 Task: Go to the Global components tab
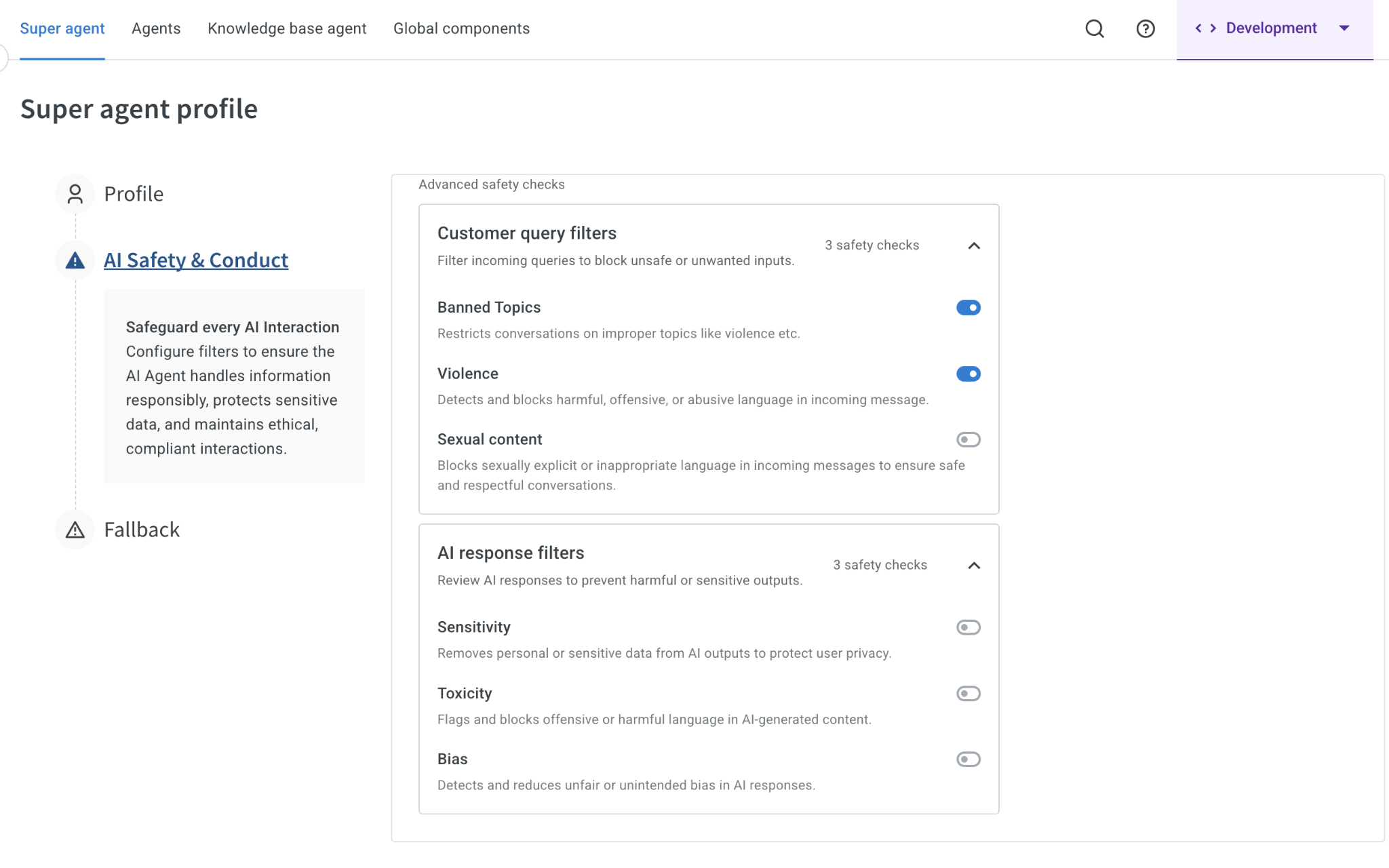click(461, 28)
